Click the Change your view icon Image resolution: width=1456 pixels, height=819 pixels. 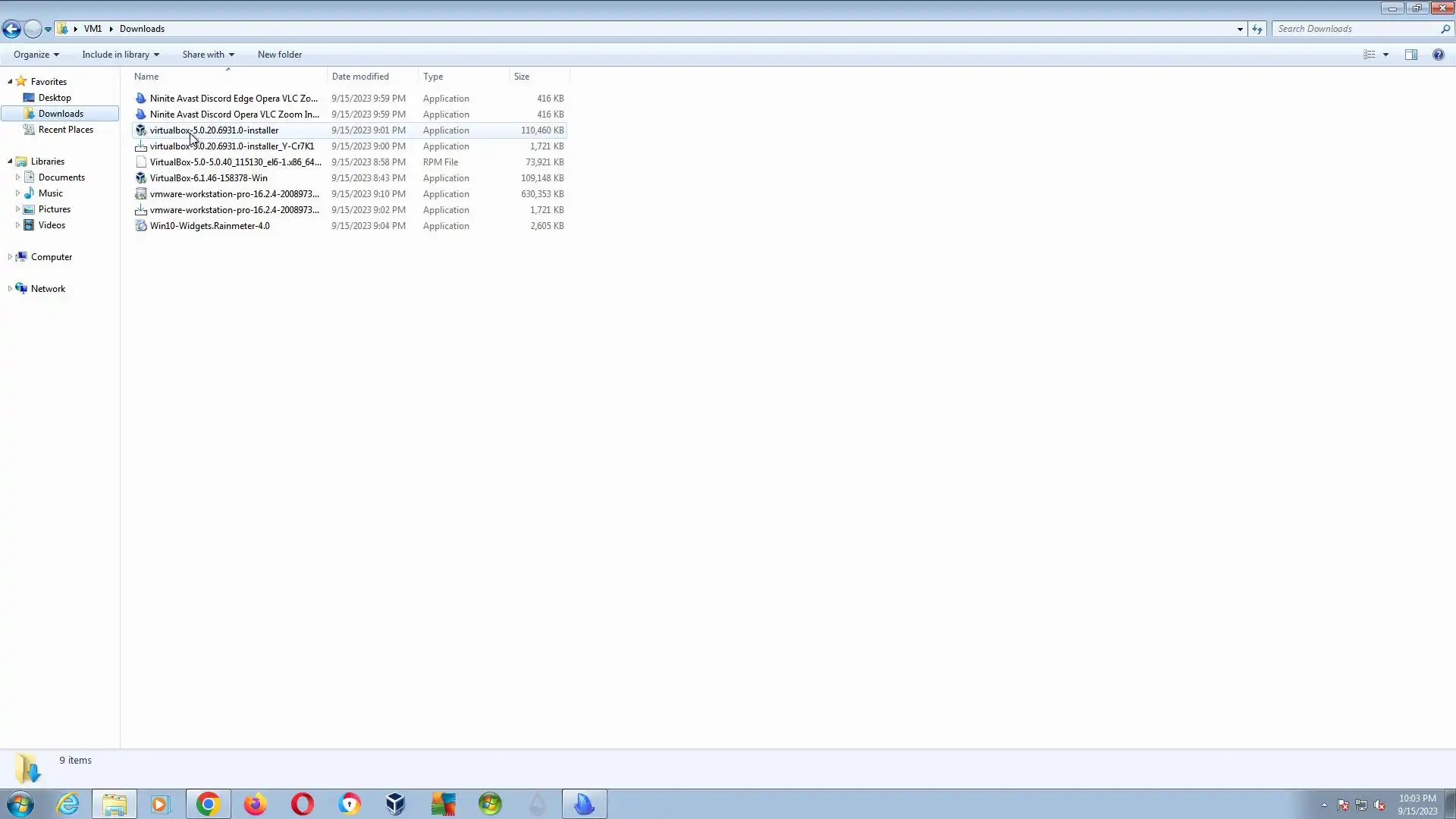click(1370, 55)
